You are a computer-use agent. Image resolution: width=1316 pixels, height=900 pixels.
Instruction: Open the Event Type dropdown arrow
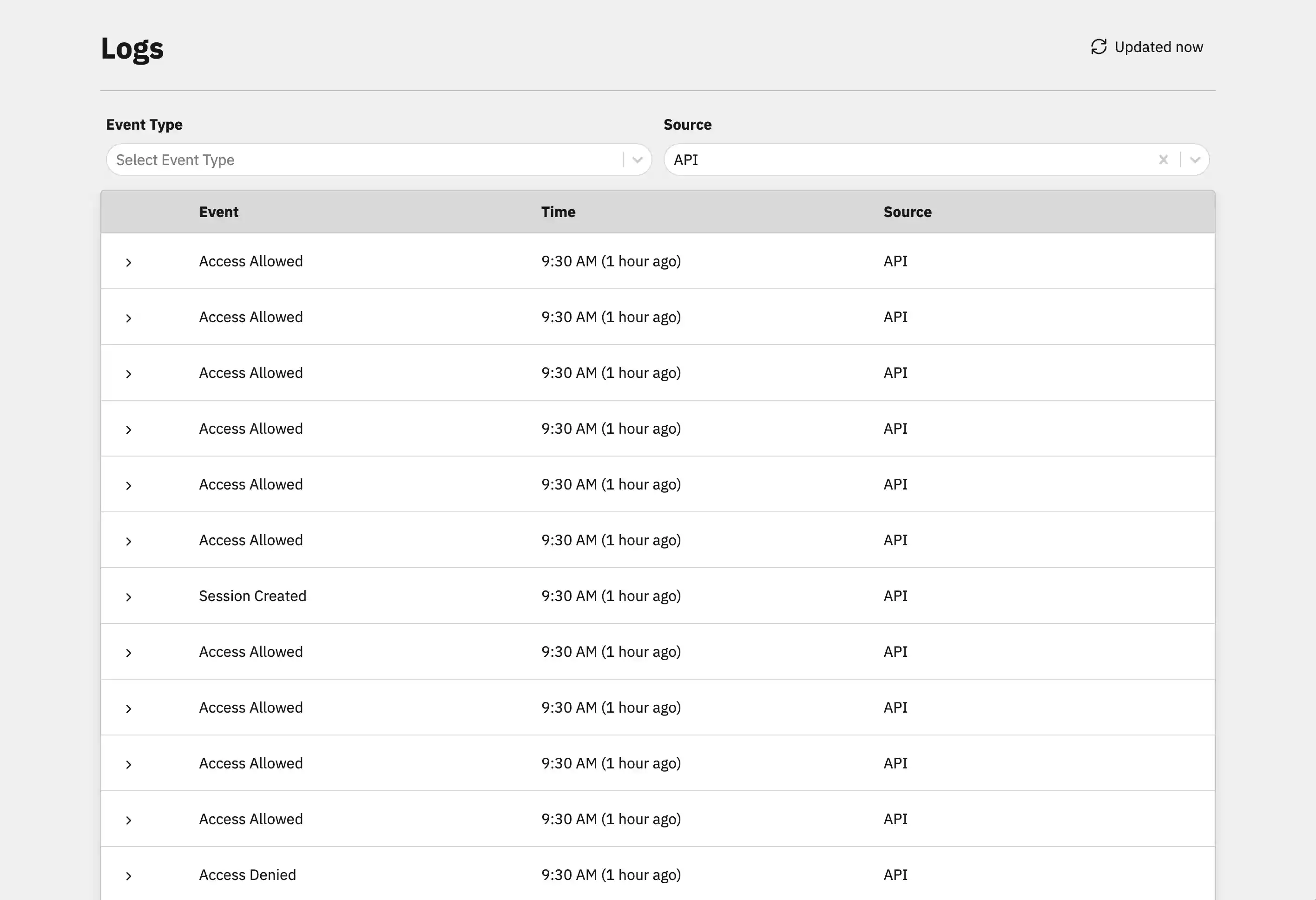(x=637, y=160)
